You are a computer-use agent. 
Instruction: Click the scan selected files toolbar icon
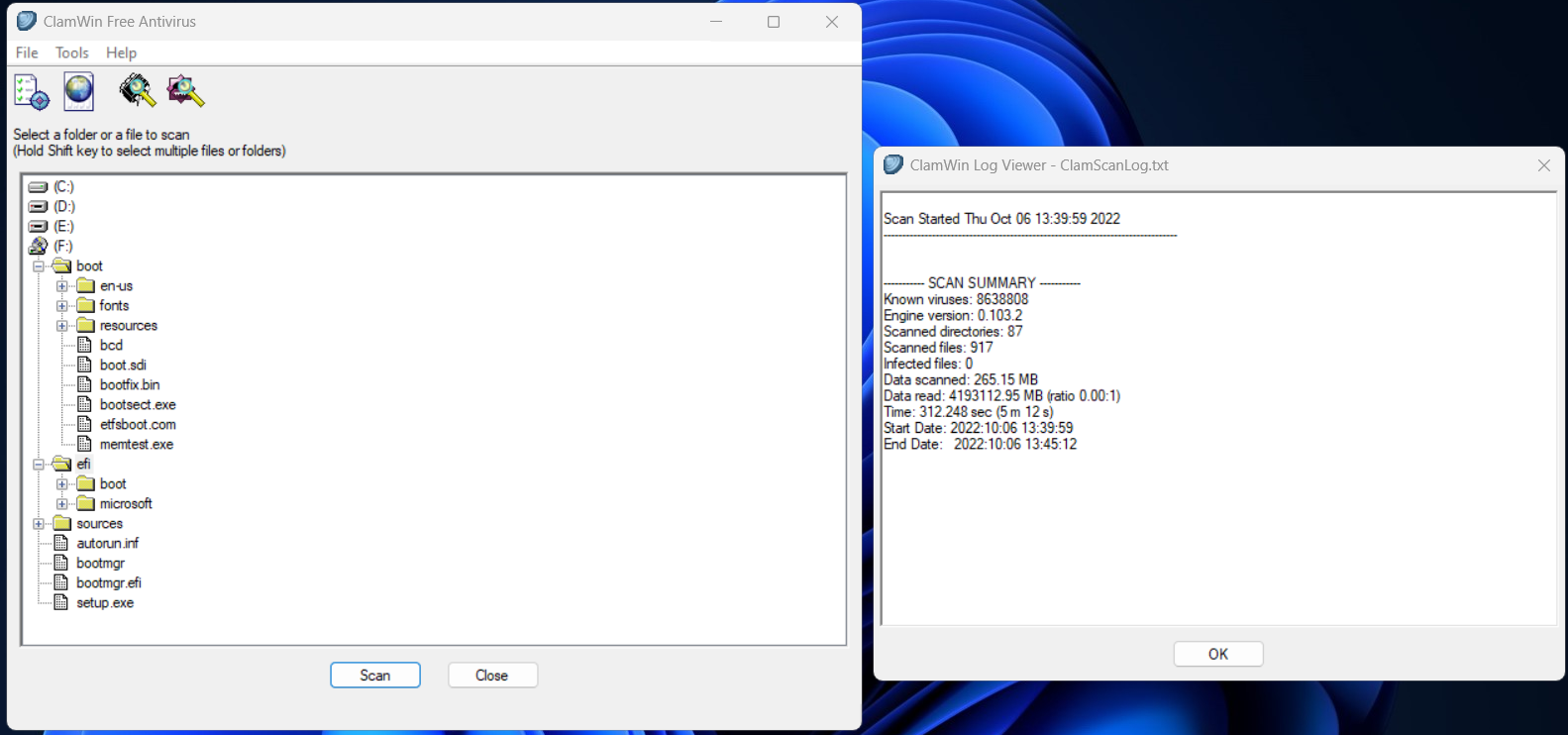pyautogui.click(x=185, y=91)
